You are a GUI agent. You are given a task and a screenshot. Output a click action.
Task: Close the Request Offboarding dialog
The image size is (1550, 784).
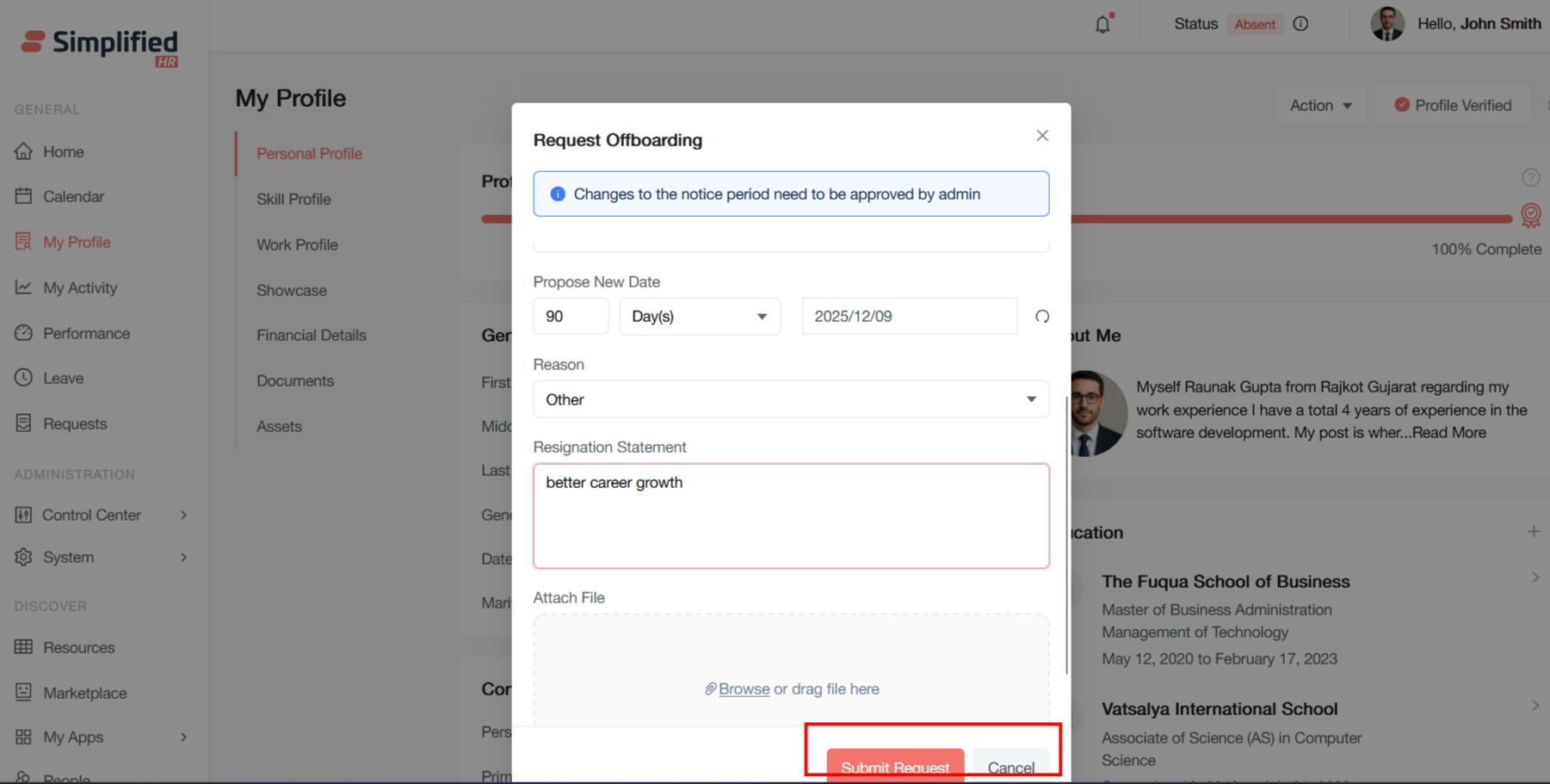coord(1041,136)
